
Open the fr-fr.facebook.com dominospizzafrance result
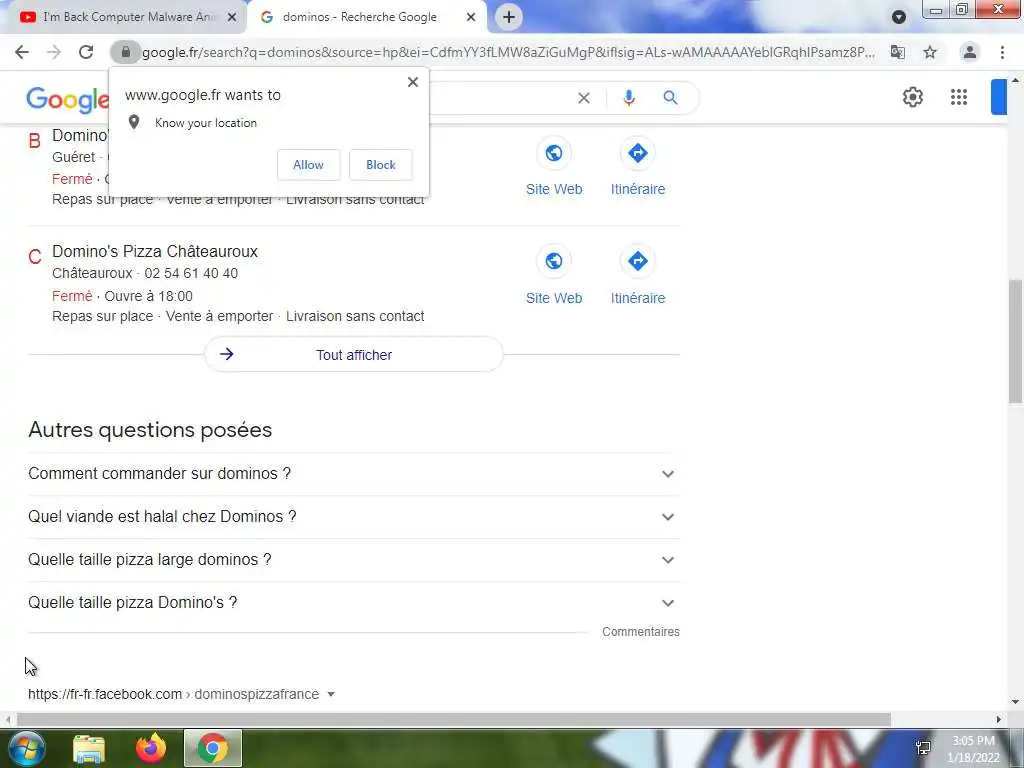coord(174,694)
